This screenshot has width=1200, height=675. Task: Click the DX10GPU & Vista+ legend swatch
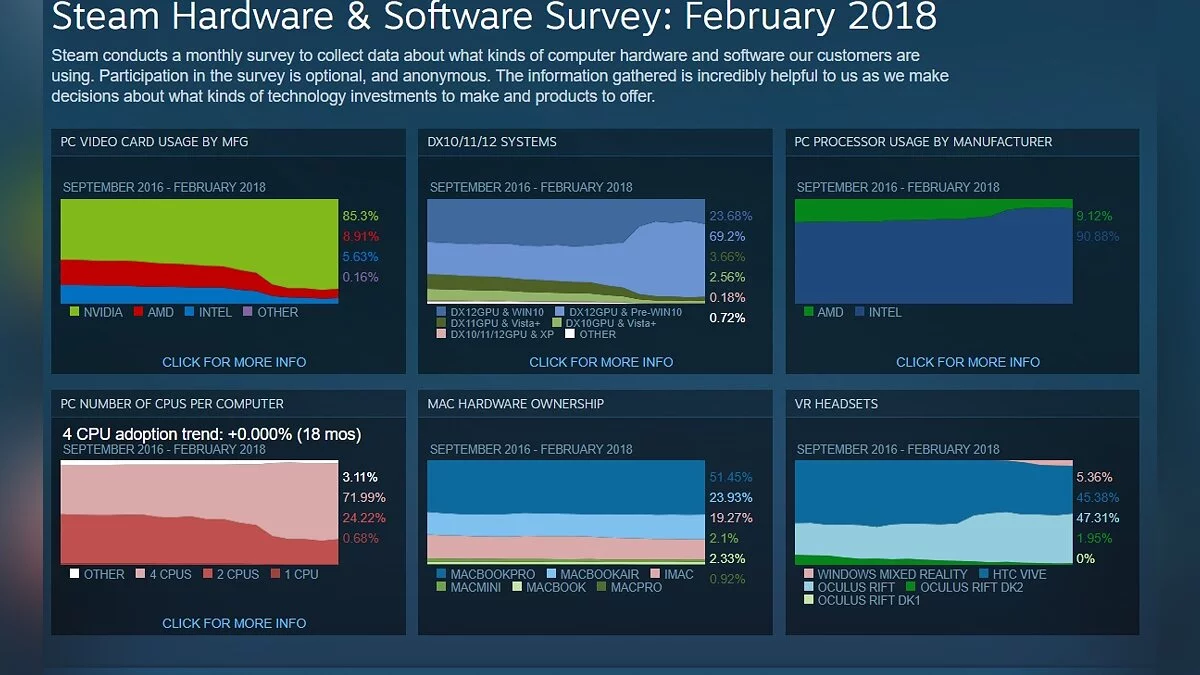click(x=555, y=323)
